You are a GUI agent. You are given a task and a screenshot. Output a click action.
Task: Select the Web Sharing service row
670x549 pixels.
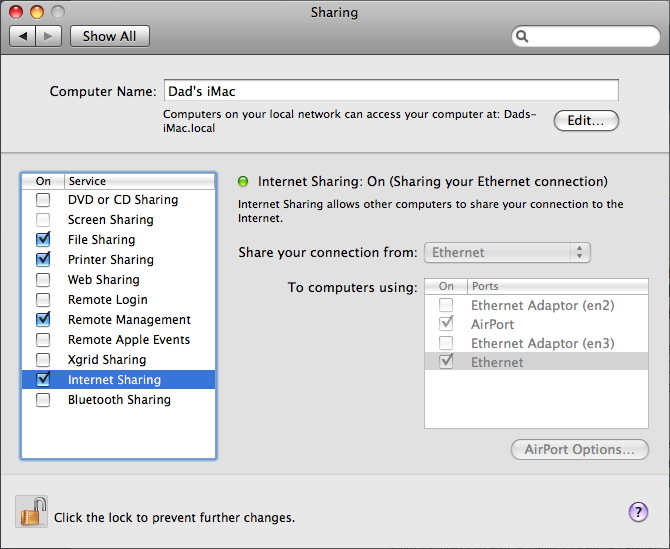pyautogui.click(x=118, y=280)
